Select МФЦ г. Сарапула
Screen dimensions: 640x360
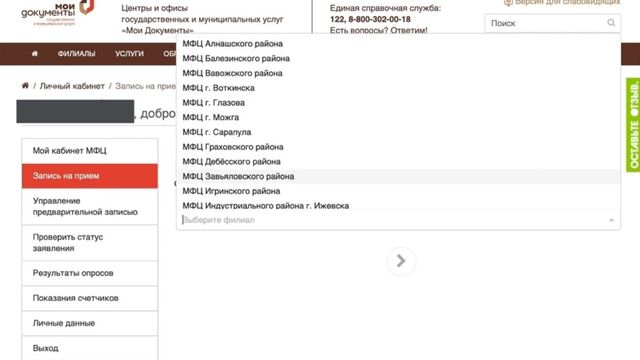click(399, 132)
